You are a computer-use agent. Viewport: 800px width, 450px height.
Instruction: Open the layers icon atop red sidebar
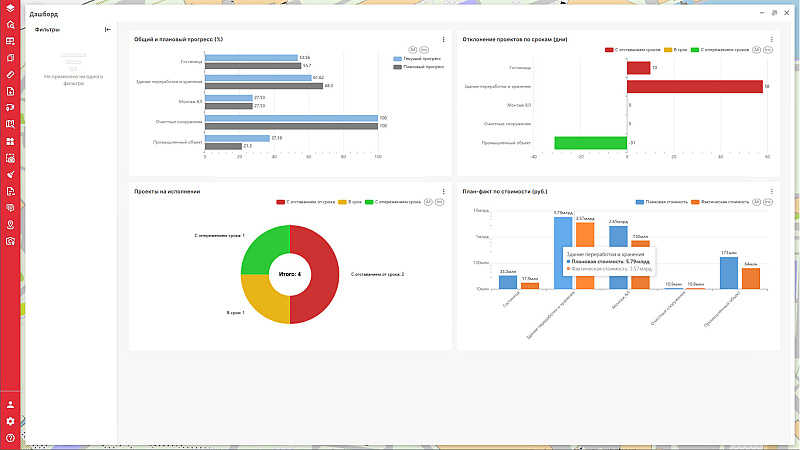pos(10,9)
